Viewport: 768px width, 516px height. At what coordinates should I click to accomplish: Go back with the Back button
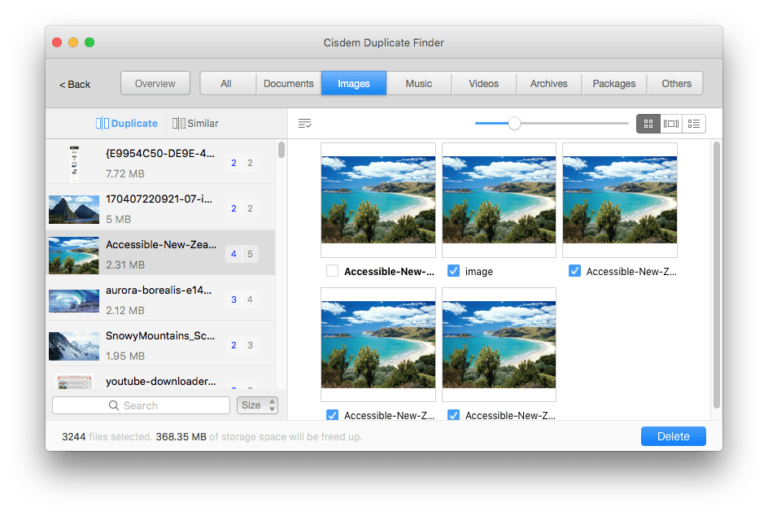coord(75,84)
